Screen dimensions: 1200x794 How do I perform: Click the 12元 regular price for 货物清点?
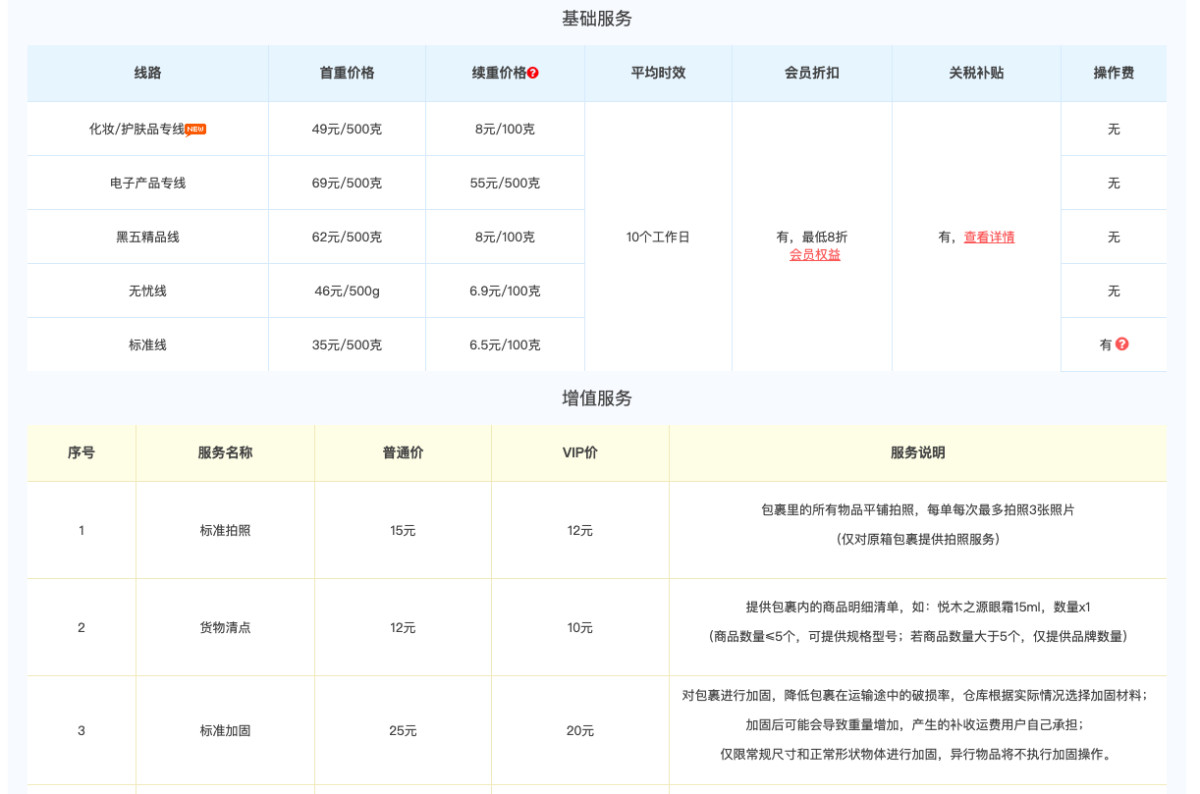403,627
